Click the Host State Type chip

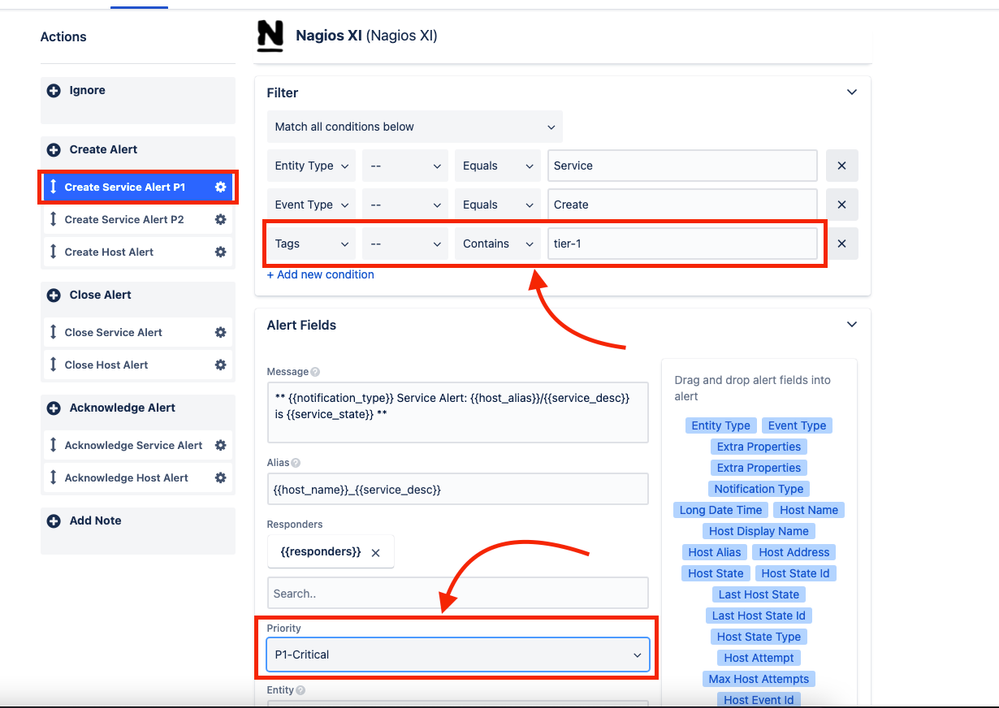(x=758, y=637)
